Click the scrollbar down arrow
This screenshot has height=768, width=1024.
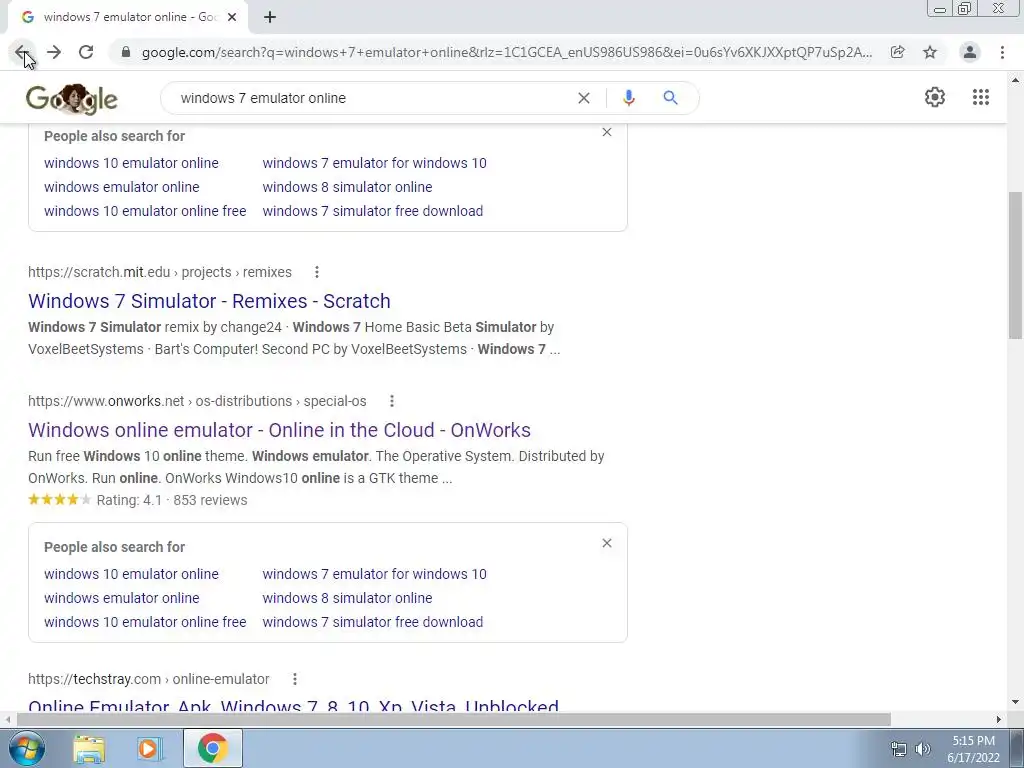click(x=1015, y=702)
